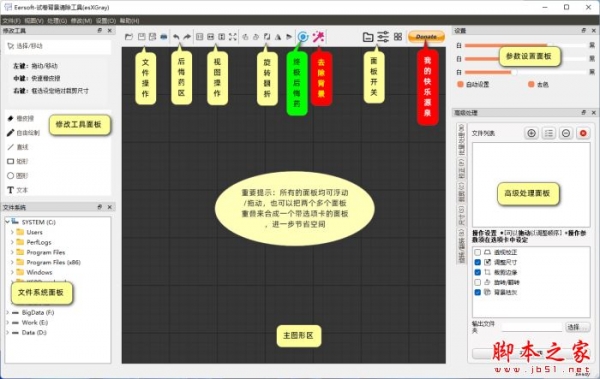Image resolution: width=600 pixels, height=379 pixels.
Task: Add a file with the plus button in 文件列表
Action: [531, 133]
